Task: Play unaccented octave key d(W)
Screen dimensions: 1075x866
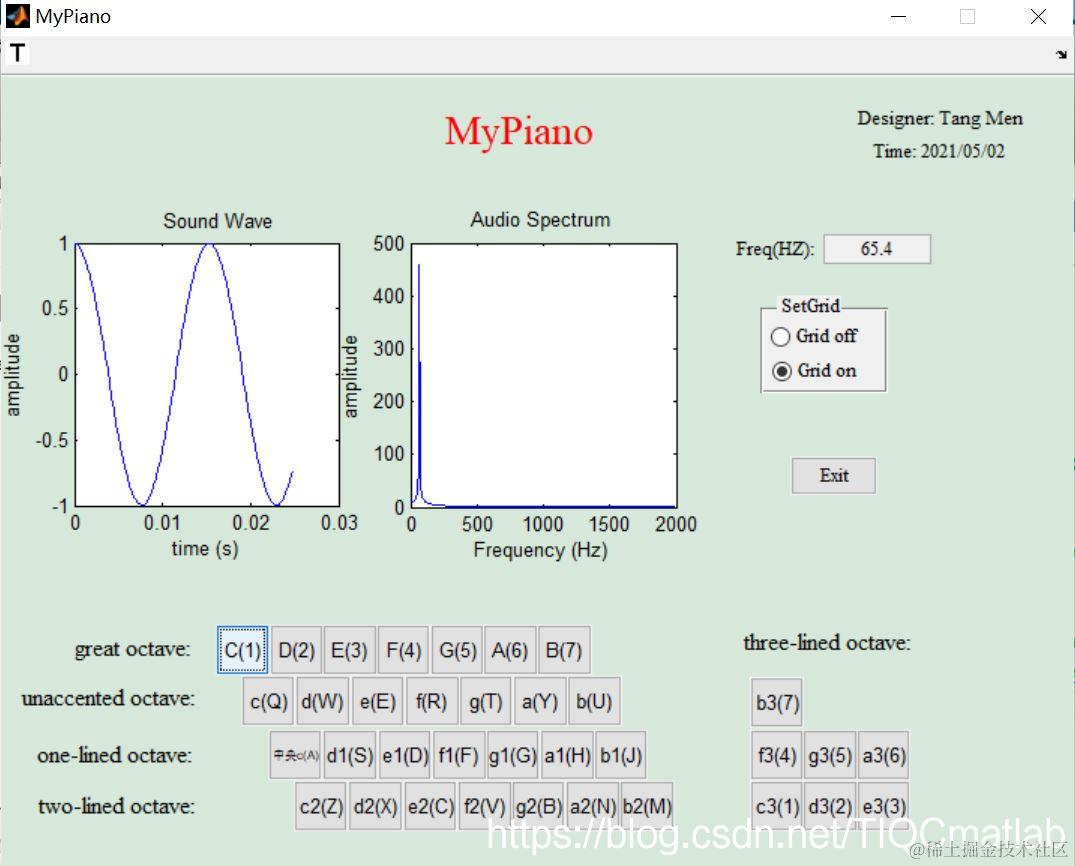Action: pyautogui.click(x=322, y=701)
